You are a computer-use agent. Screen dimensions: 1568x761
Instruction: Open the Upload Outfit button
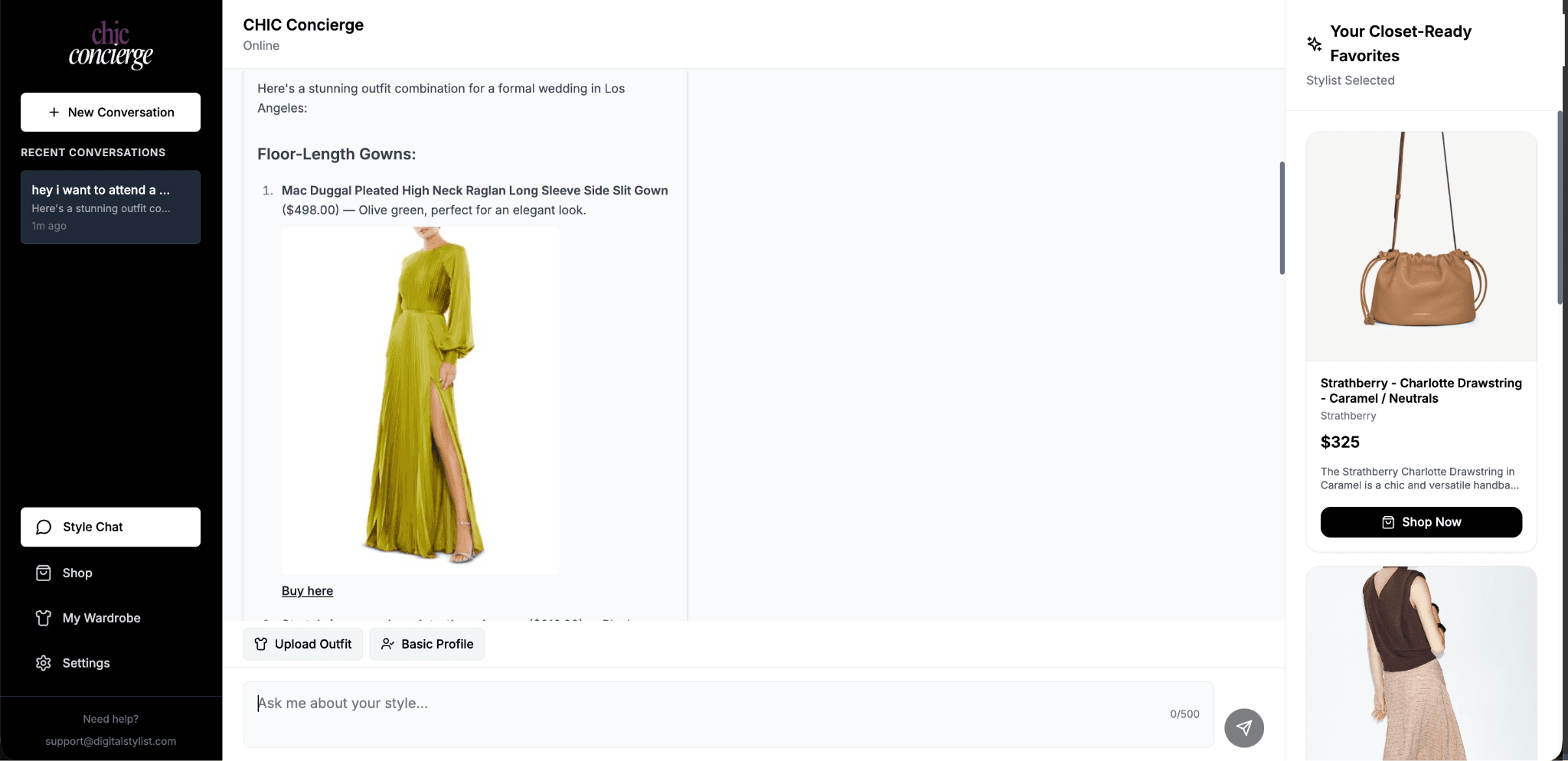pos(303,644)
